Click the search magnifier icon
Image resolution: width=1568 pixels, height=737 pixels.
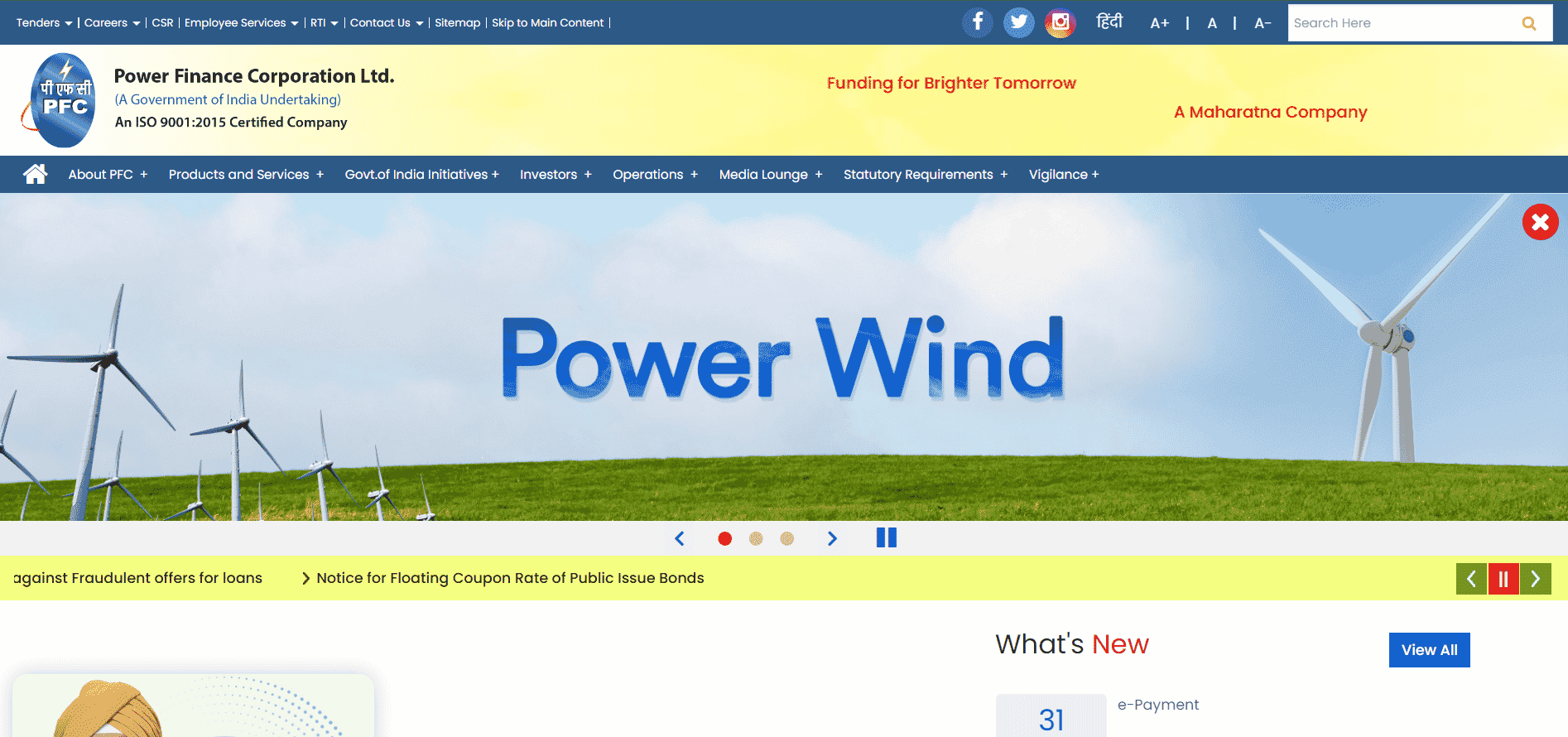point(1529,23)
